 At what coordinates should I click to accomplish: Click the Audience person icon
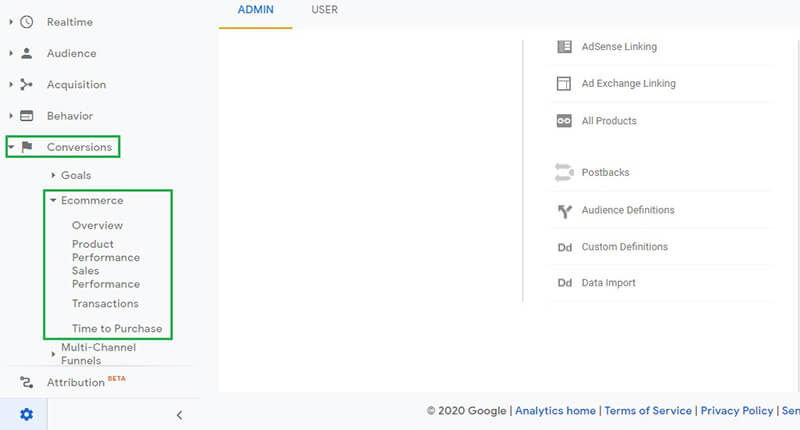click(27, 53)
